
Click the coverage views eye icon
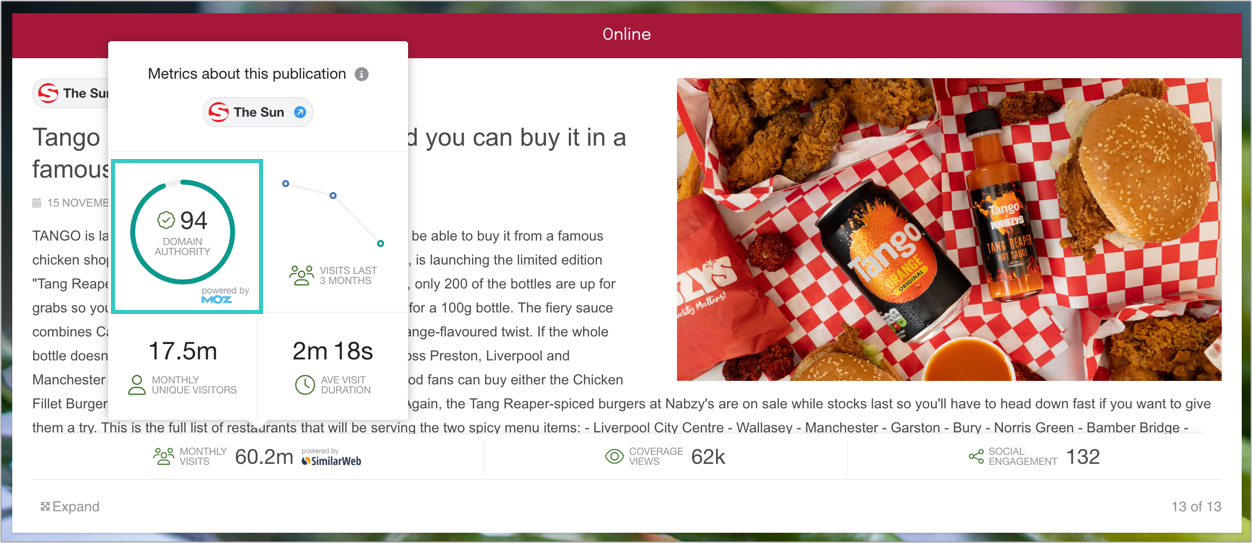[x=614, y=457]
